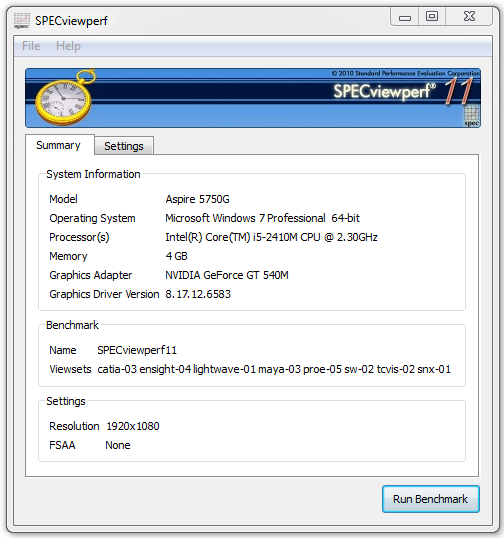The width and height of the screenshot is (504, 538).
Task: Click the copyright 2010 text in the banner
Action: pyautogui.click(x=405, y=73)
